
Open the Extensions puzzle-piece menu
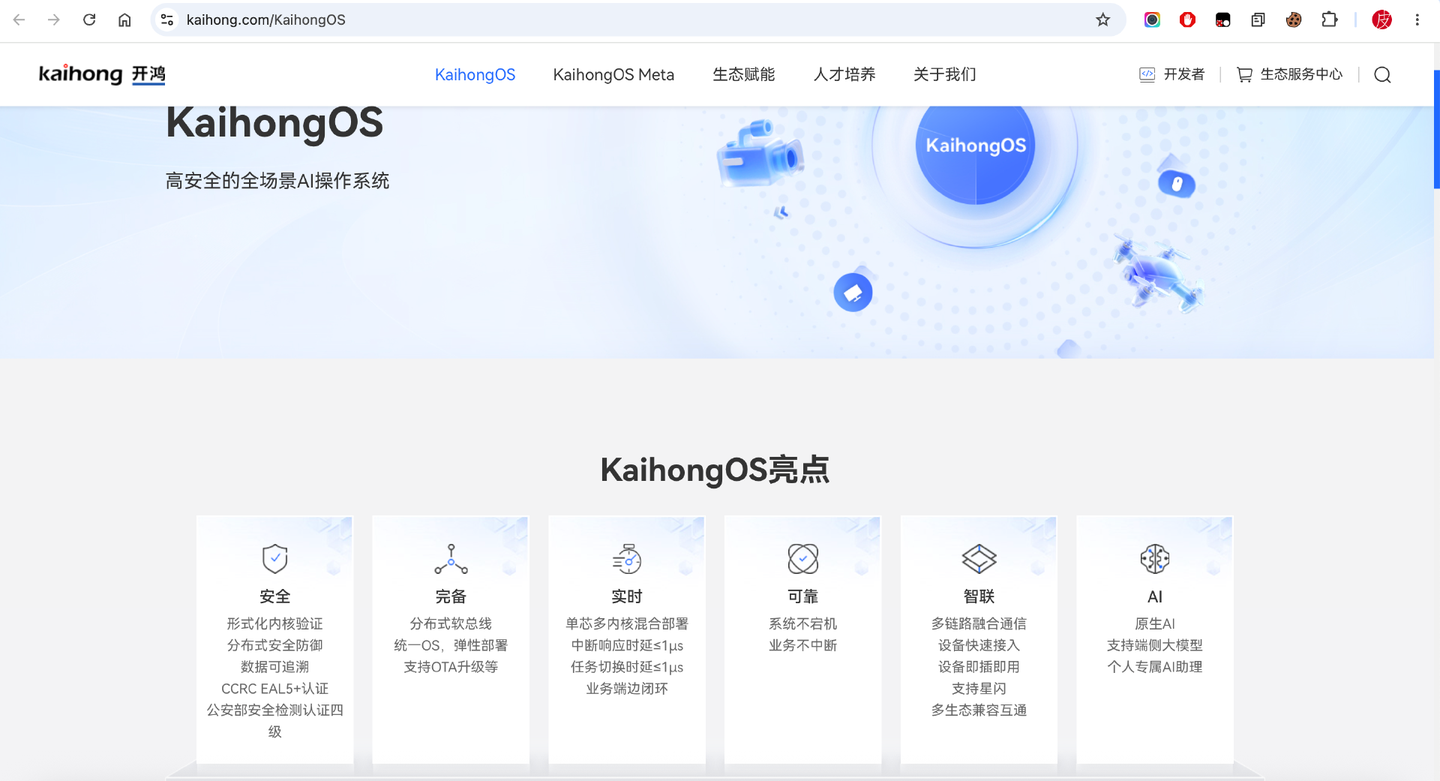(1329, 20)
